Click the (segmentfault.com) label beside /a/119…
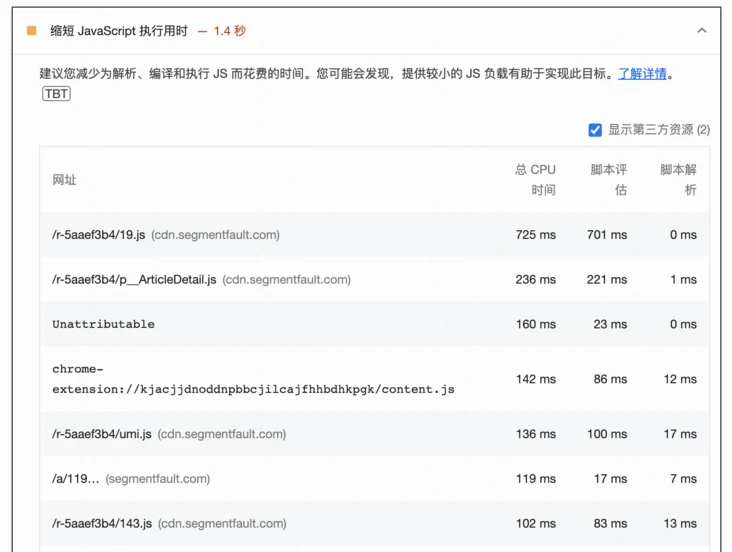The width and height of the screenshot is (732, 552). coord(158,479)
